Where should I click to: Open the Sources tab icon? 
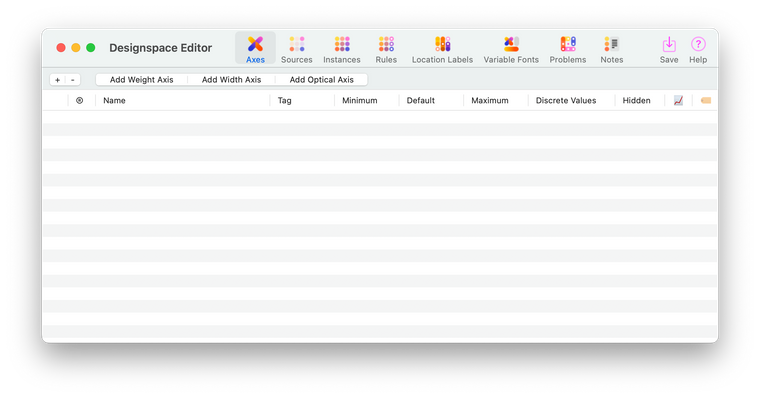(297, 44)
